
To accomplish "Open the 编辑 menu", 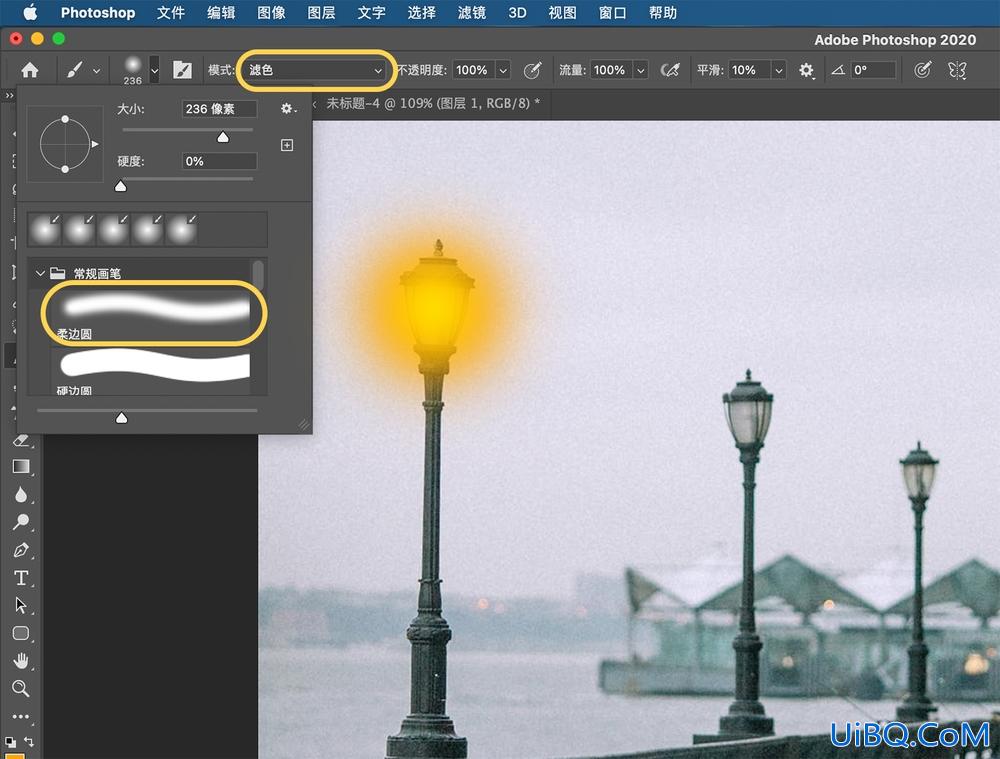I will pyautogui.click(x=221, y=13).
